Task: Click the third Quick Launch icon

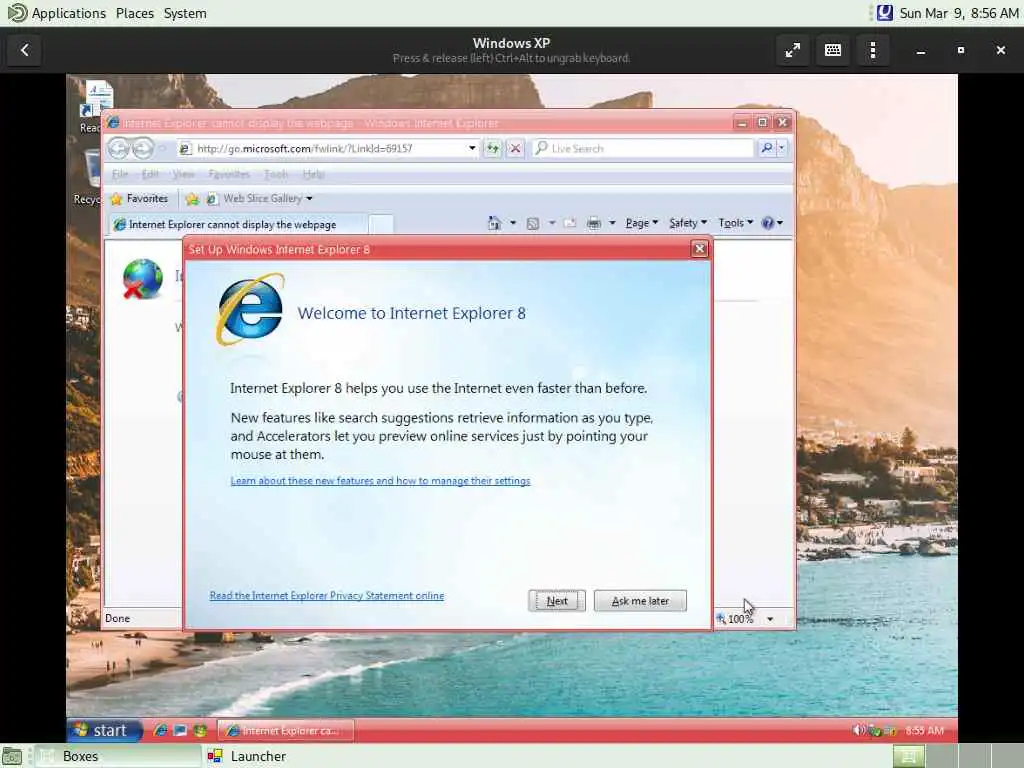Action: pos(200,730)
